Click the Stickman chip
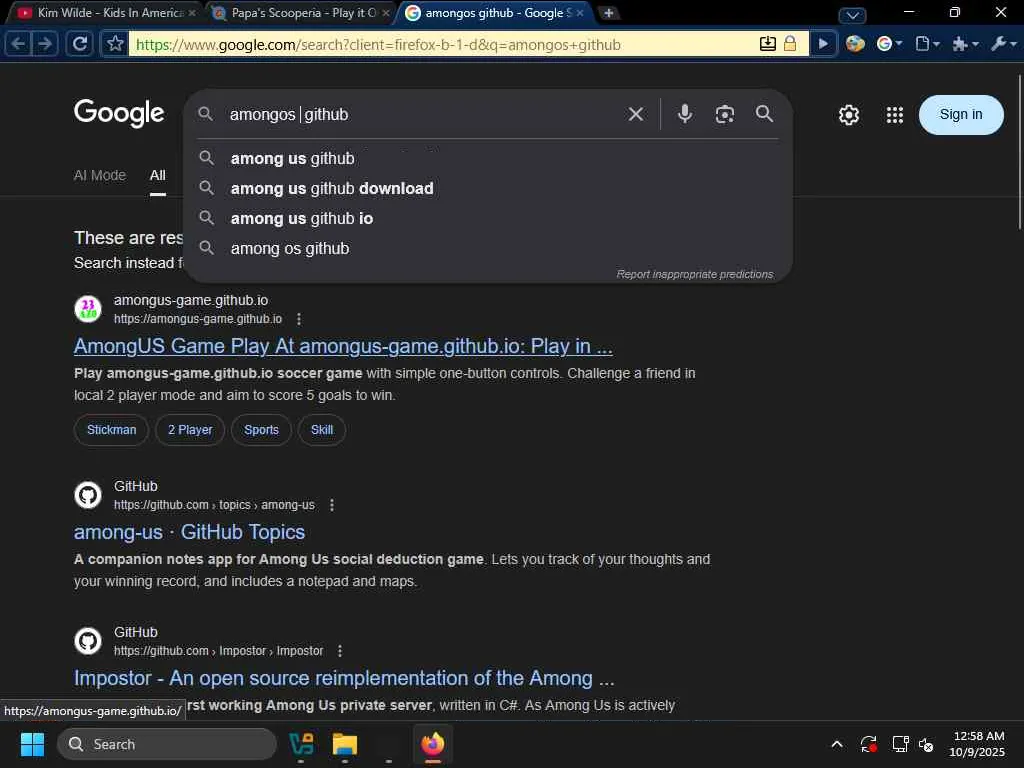The image size is (1024, 768). click(x=111, y=430)
